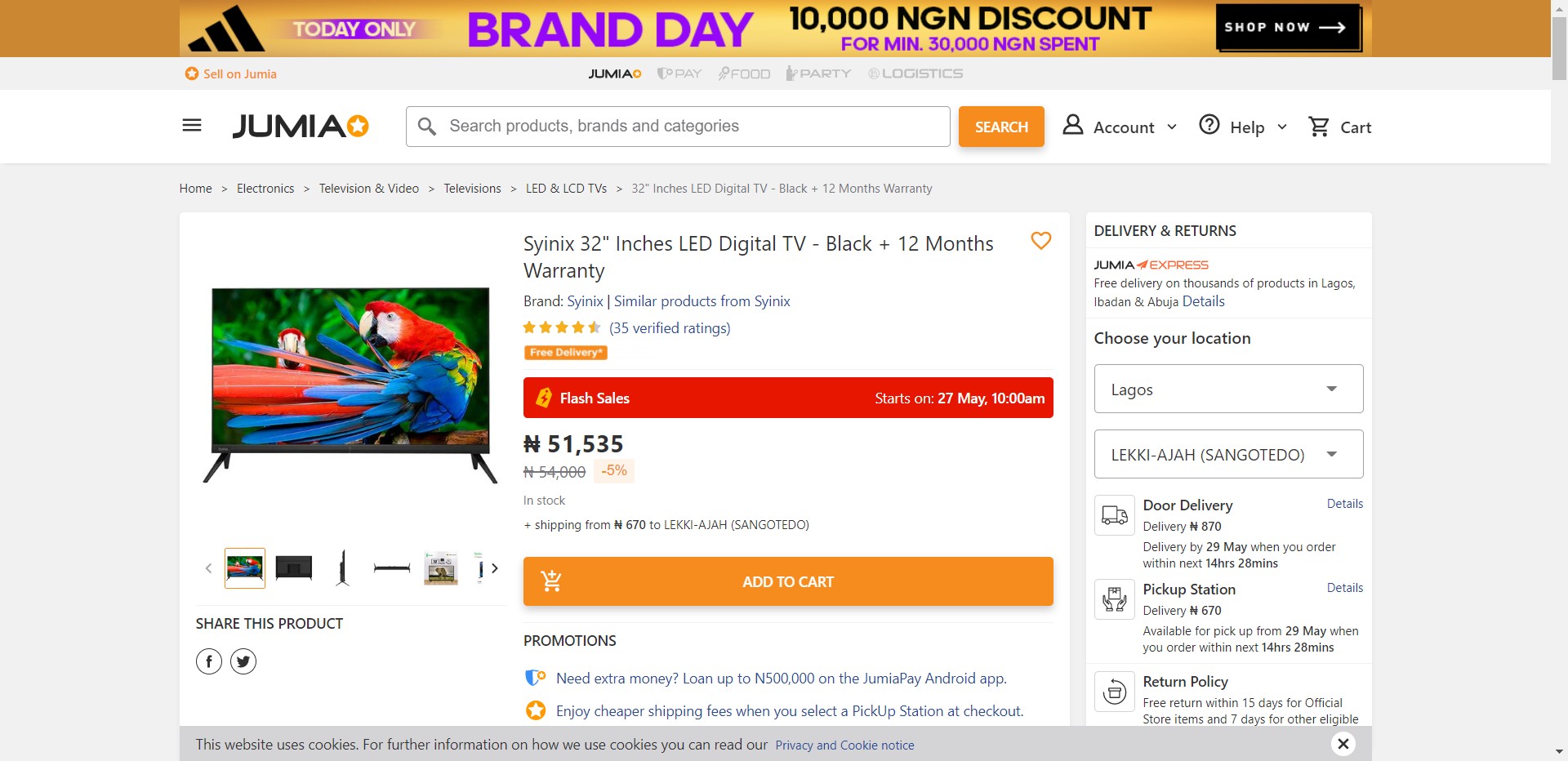Go to Televisions breadcrumb
This screenshot has width=1568, height=761.
pyautogui.click(x=472, y=189)
